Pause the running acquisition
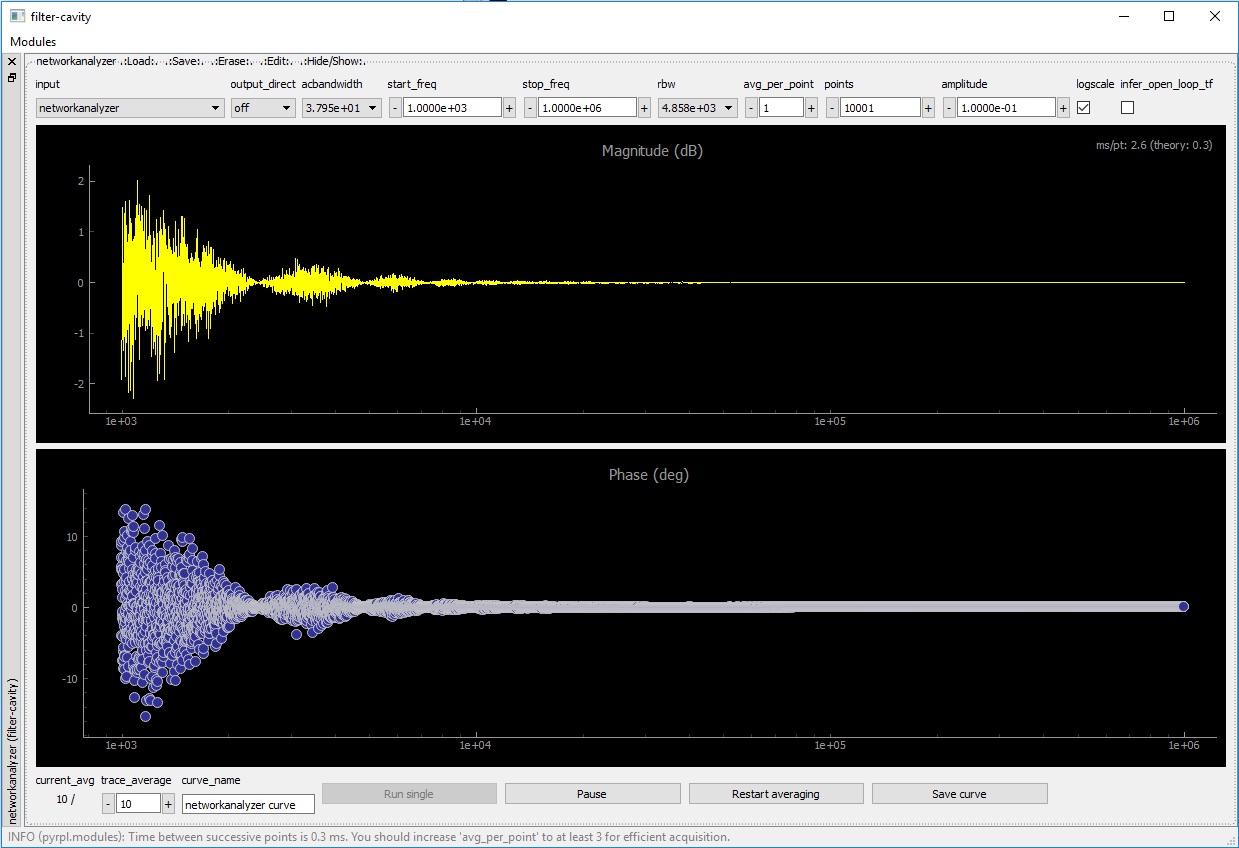The width and height of the screenshot is (1239, 848). 592,794
